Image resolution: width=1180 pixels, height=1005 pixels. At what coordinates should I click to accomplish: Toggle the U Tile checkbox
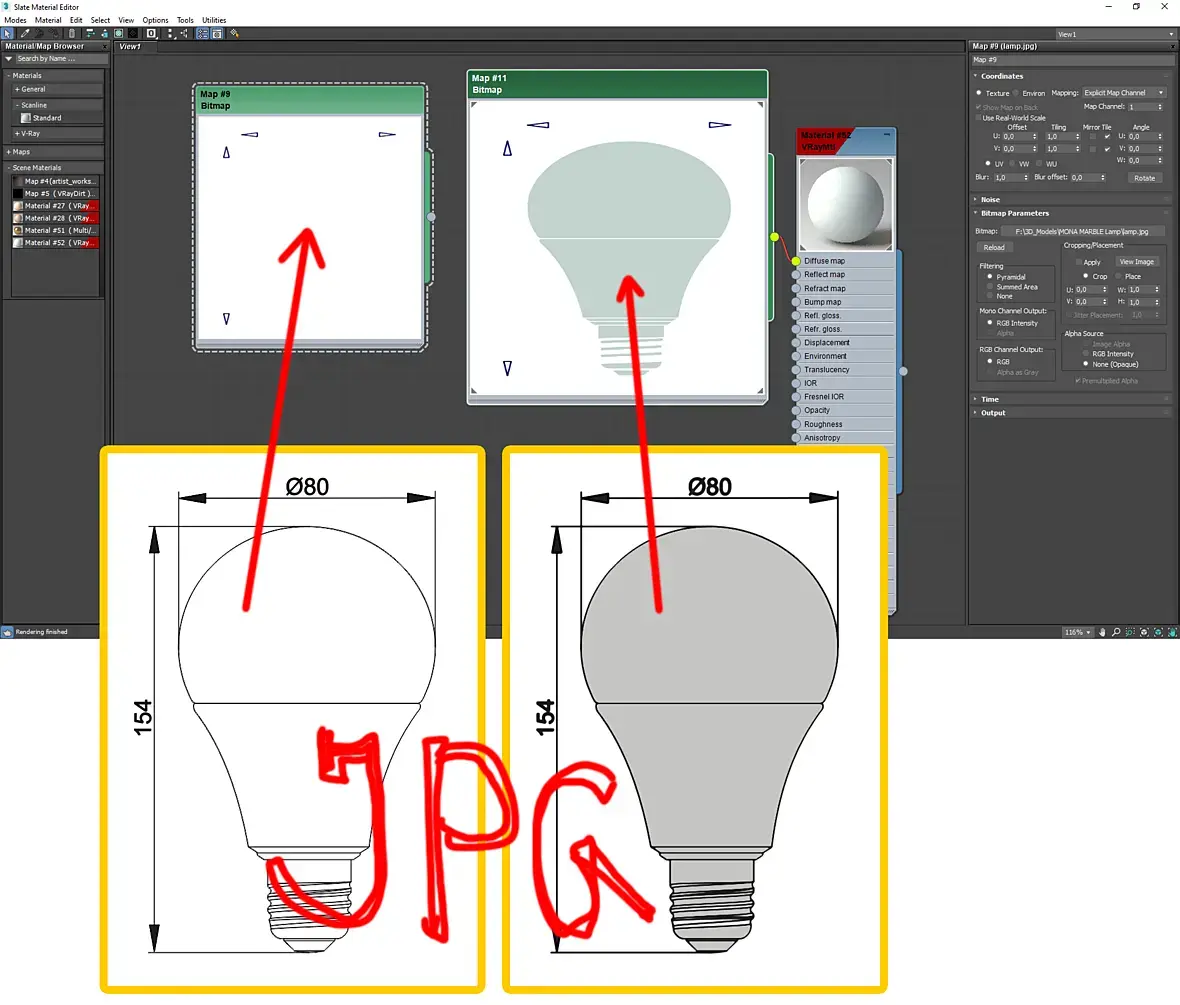tap(1107, 137)
